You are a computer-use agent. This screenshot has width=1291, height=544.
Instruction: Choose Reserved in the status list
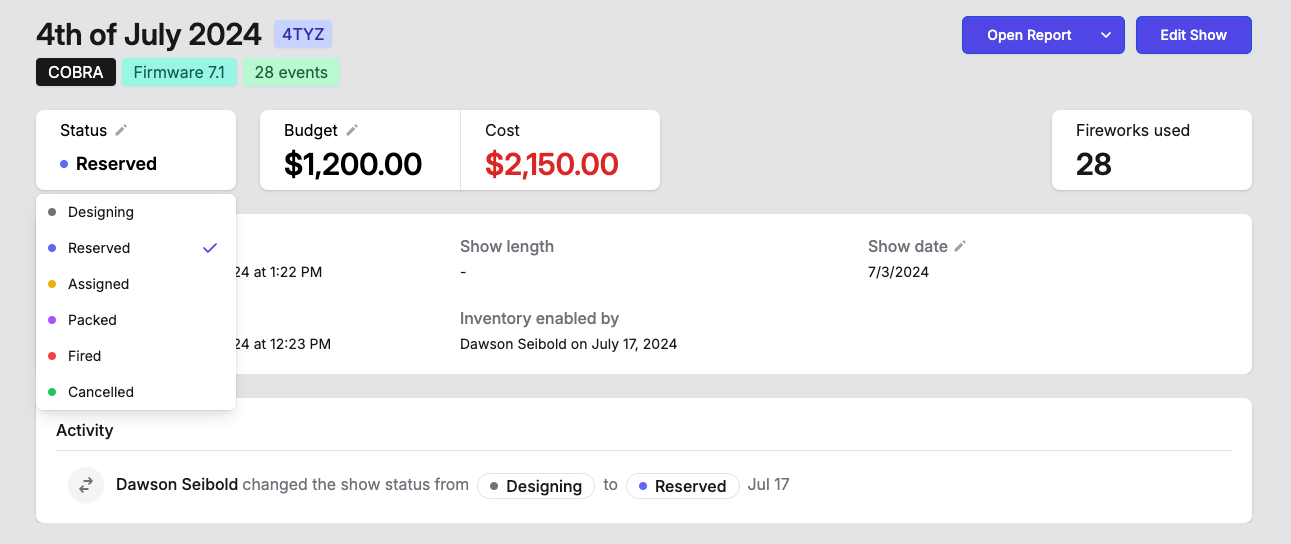click(x=99, y=248)
